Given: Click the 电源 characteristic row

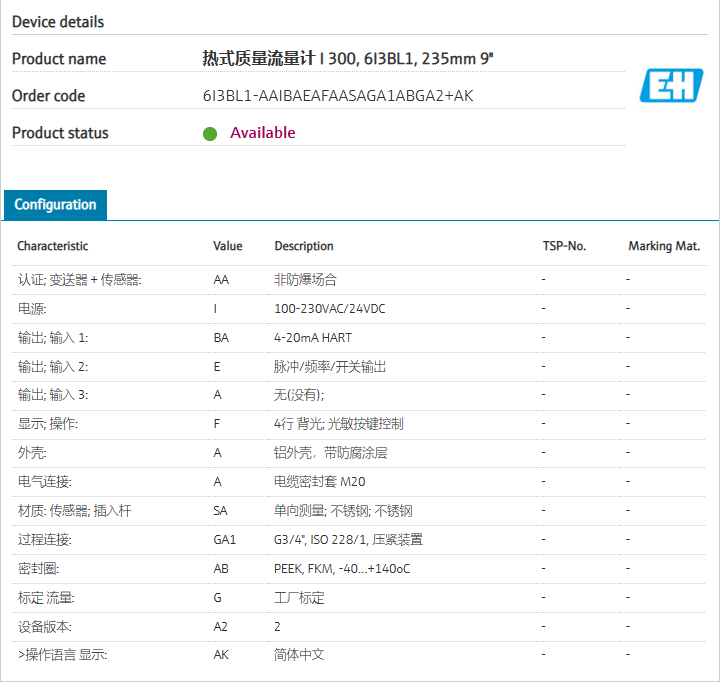Looking at the screenshot, I should click(x=32, y=309).
